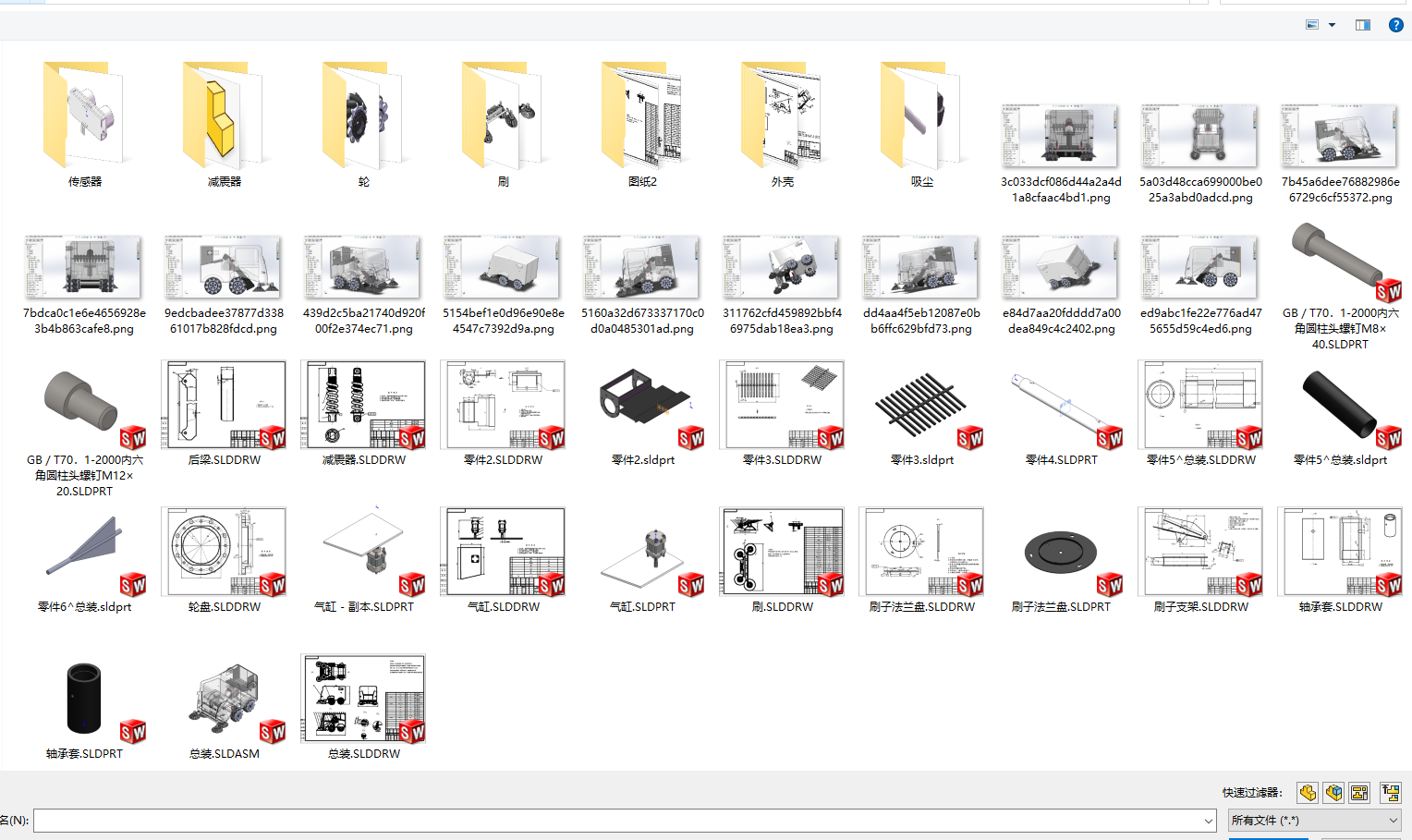Open the 减震器 folder
This screenshot has height=840, width=1412.
tap(225, 126)
